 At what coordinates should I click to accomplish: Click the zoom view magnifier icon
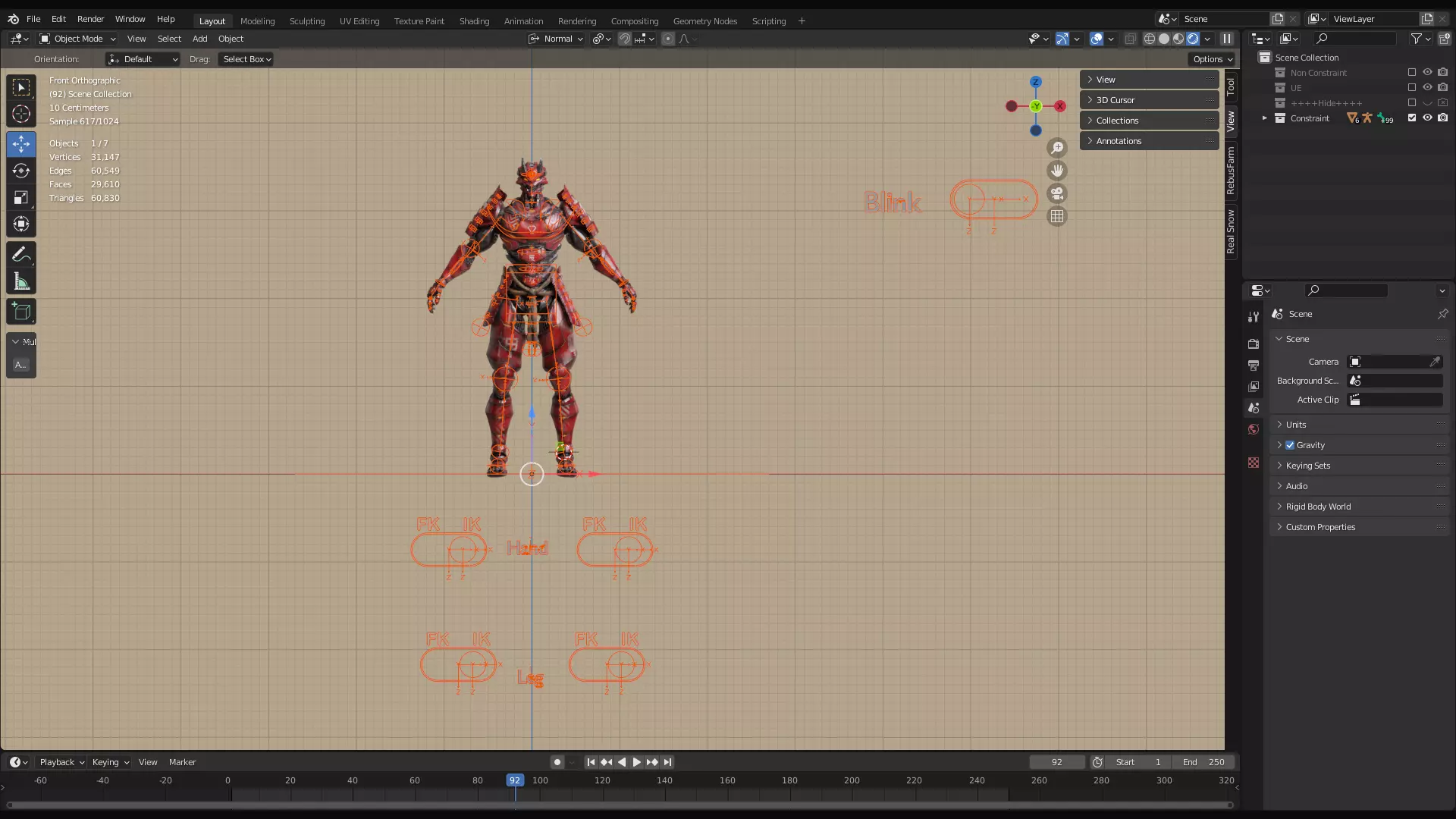point(1057,148)
